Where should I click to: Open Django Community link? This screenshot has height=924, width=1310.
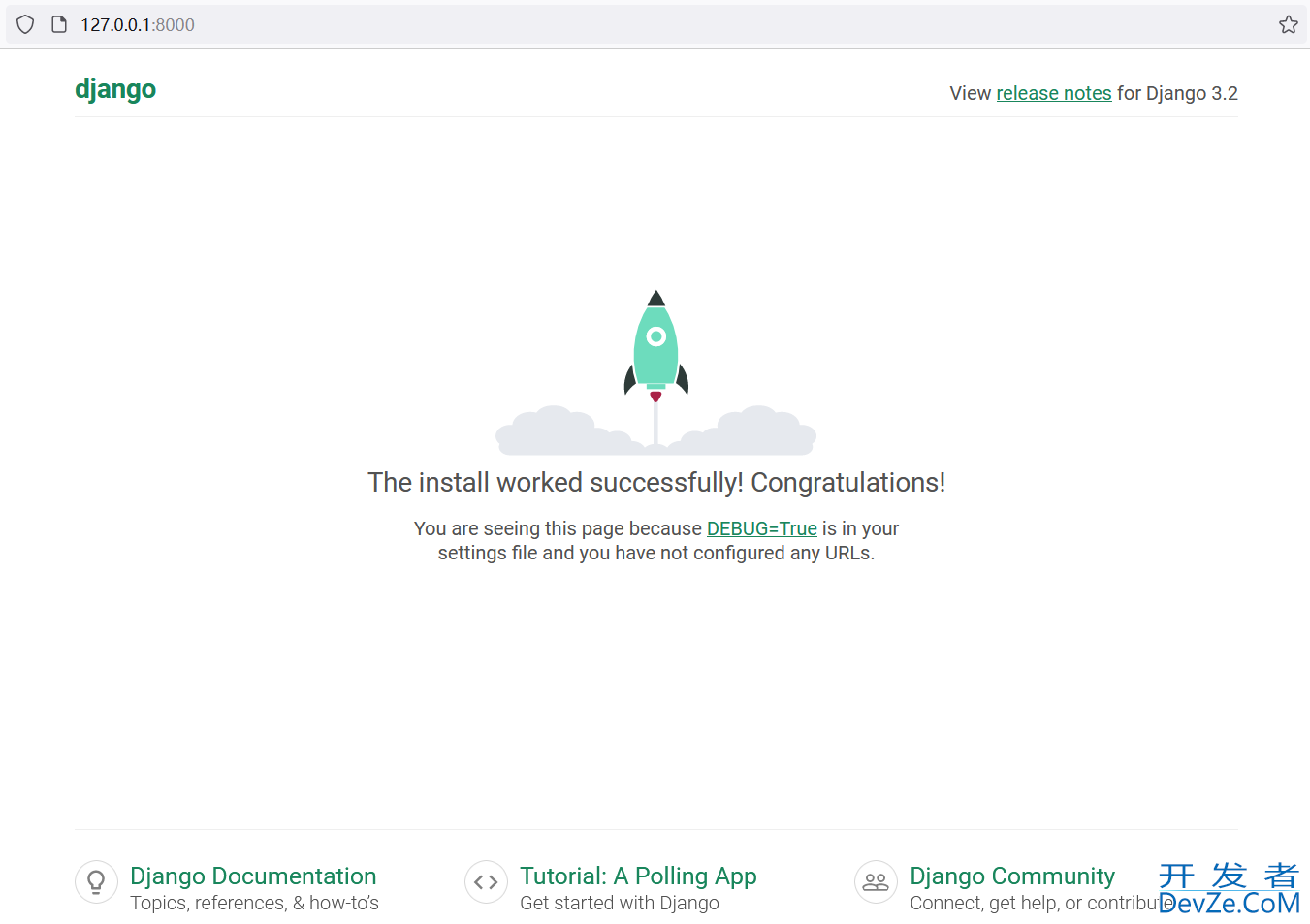pos(1012,876)
